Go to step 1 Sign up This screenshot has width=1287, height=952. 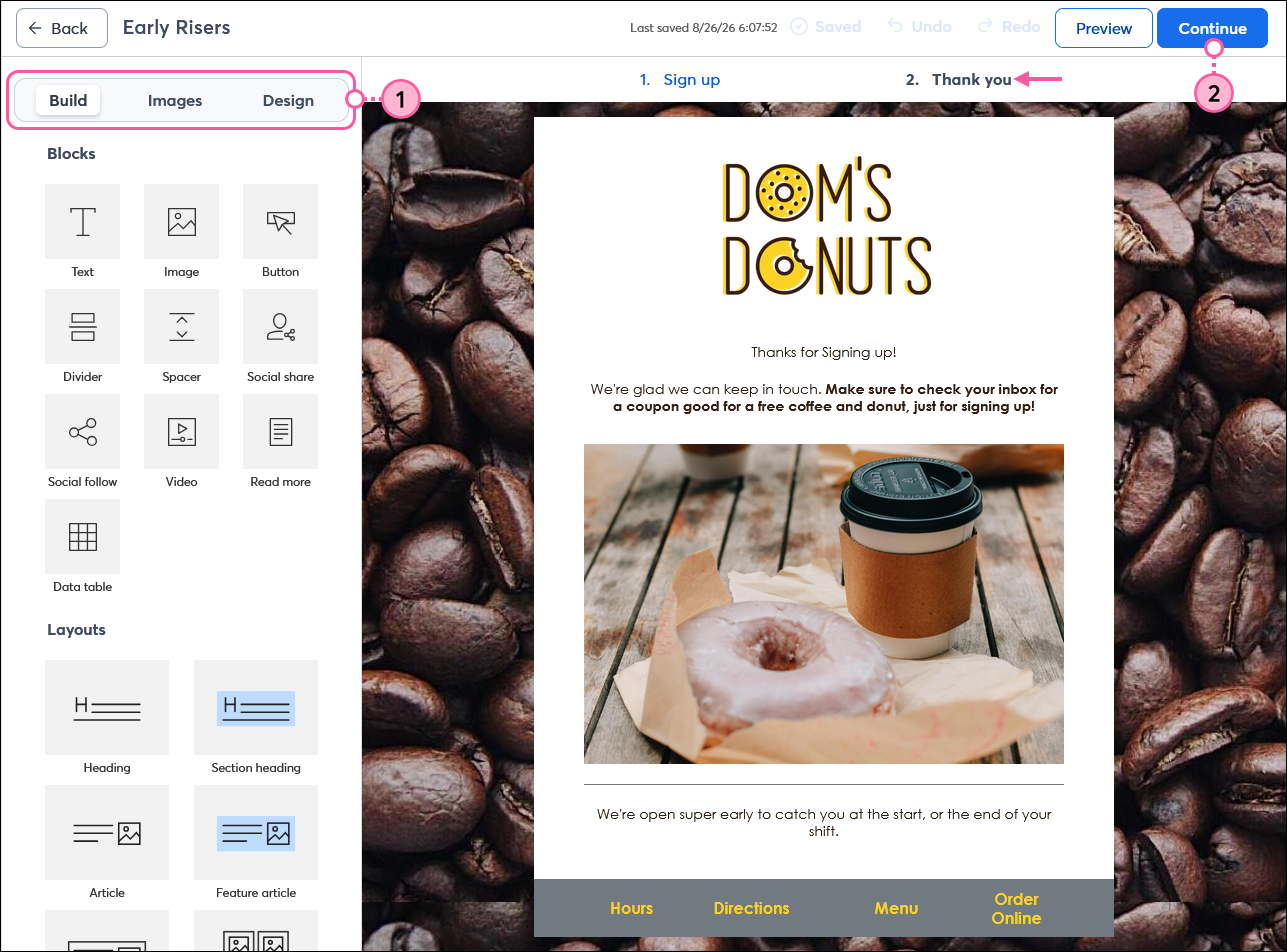point(680,79)
